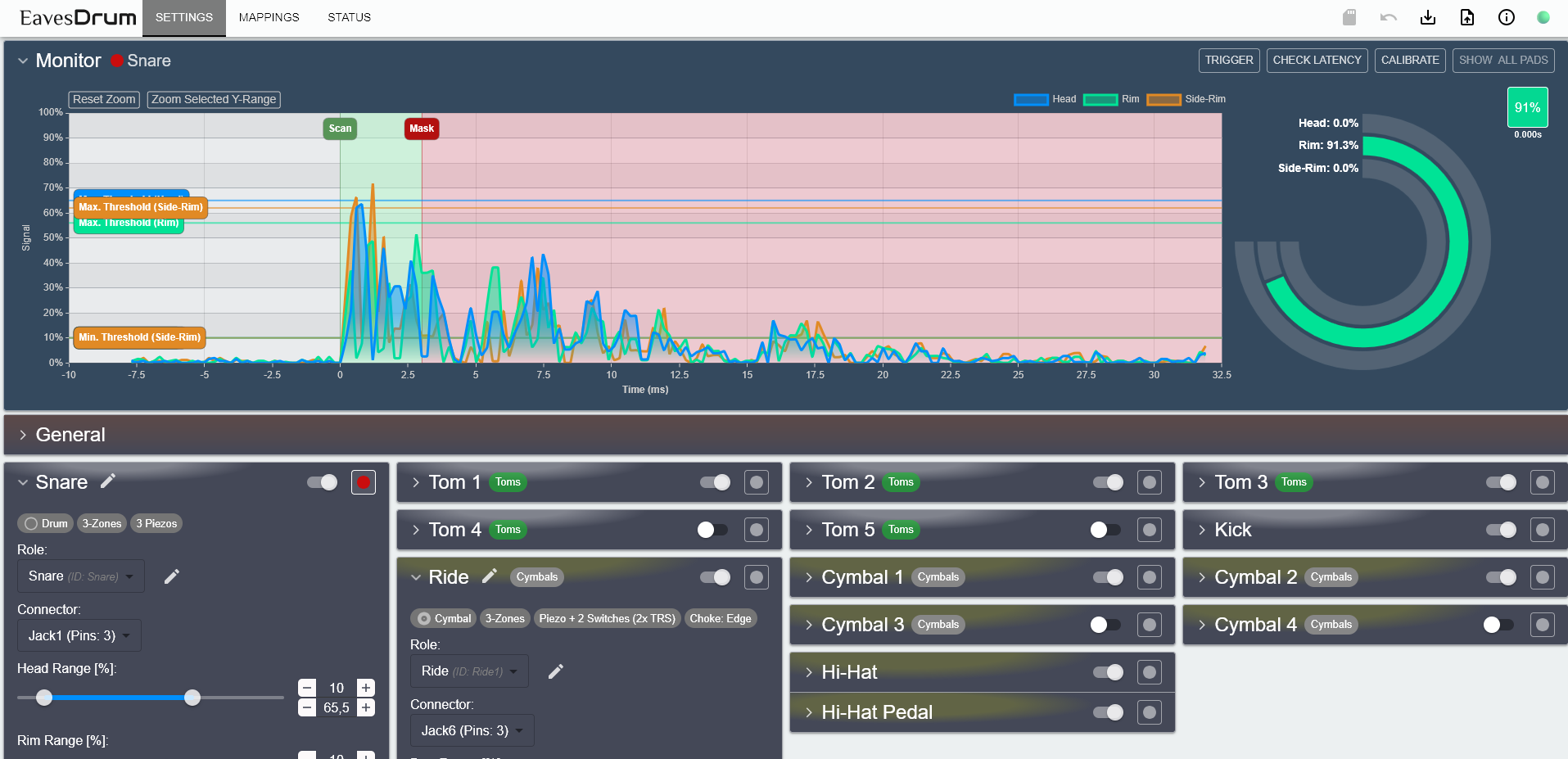Disable the Tom 4 pad toggle
The height and width of the screenshot is (759, 1568).
point(712,530)
